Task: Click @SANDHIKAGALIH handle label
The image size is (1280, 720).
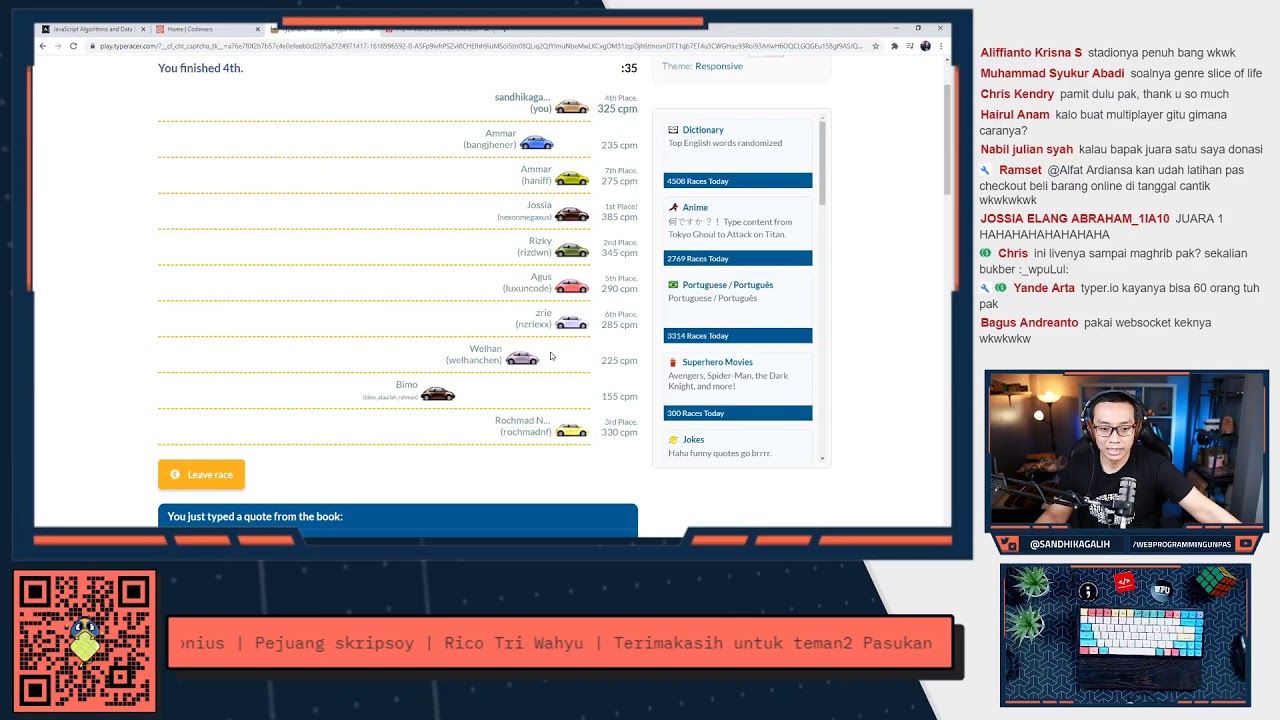Action: click(x=1069, y=544)
